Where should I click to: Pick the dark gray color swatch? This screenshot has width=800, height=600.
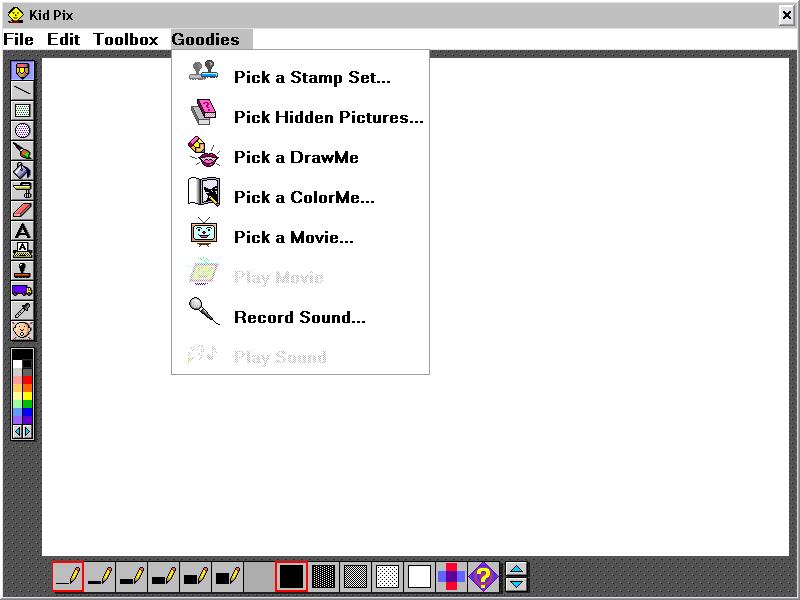pyautogui.click(x=28, y=372)
